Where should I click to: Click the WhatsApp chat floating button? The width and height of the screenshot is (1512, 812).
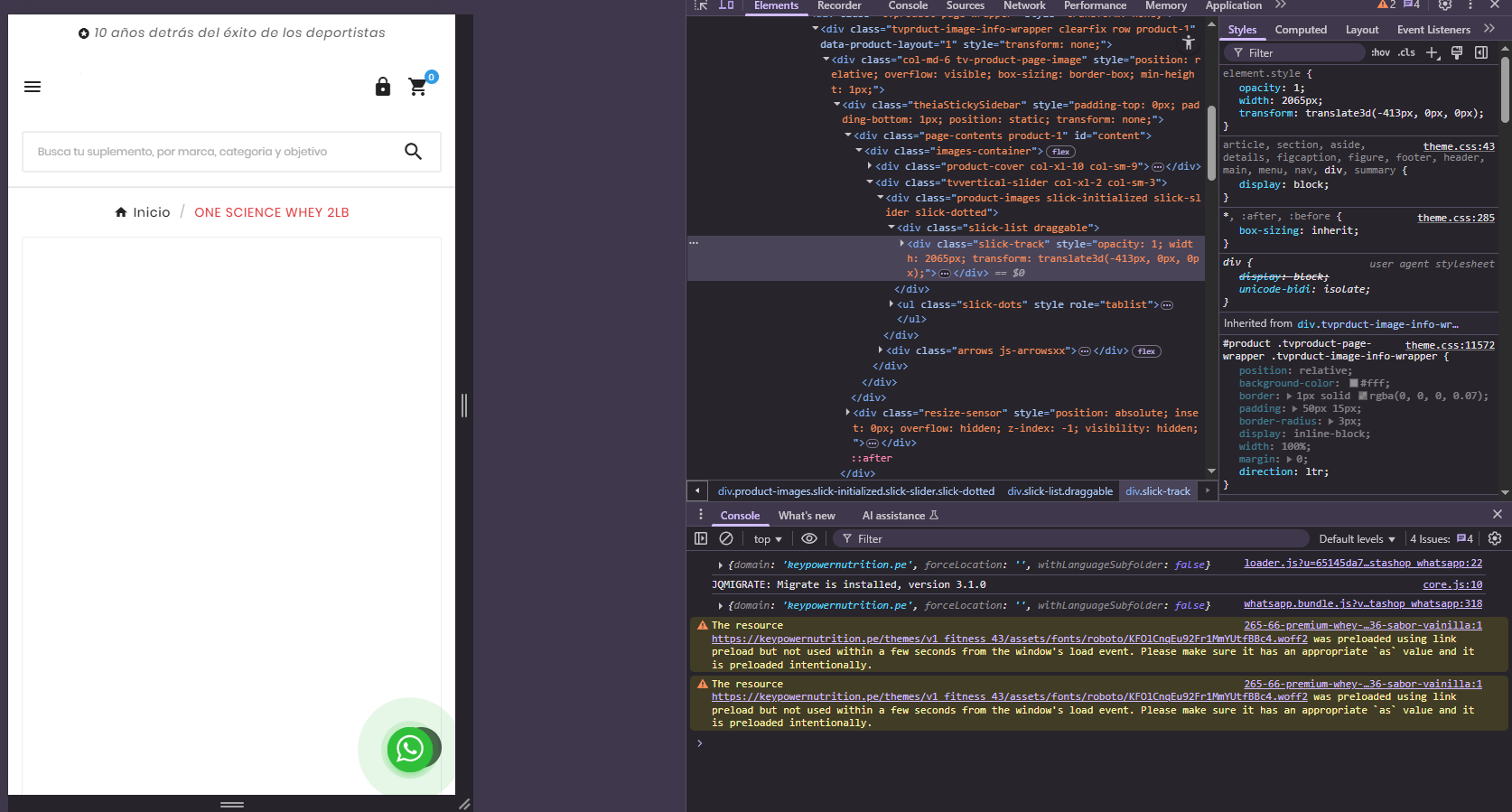pos(410,749)
